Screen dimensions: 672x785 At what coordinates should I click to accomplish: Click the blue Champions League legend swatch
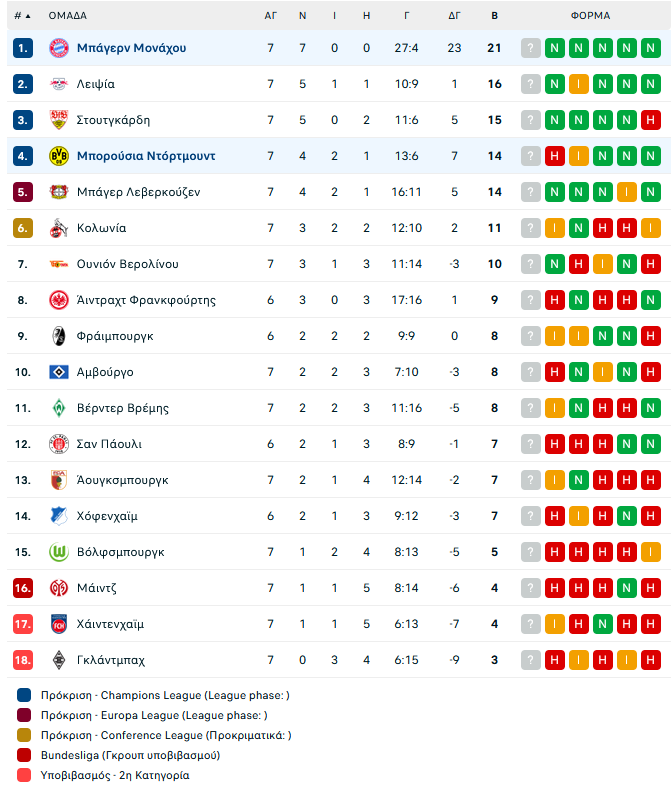coord(24,695)
